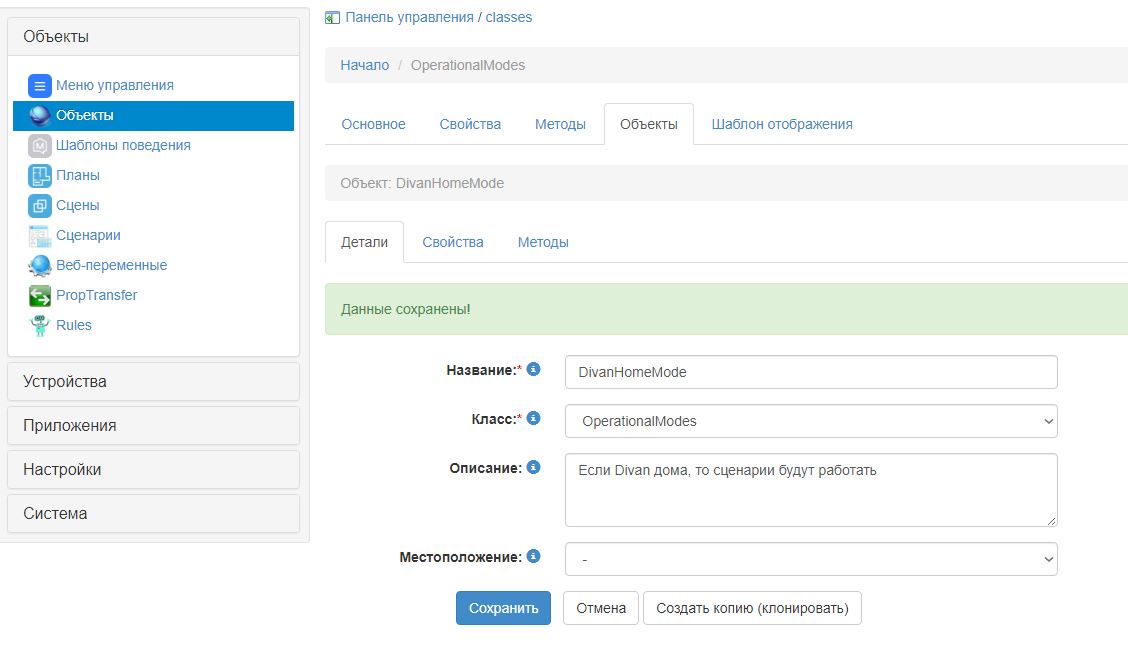Click into the Название text field
Screen dimensions: 1128x658
[x=810, y=372]
